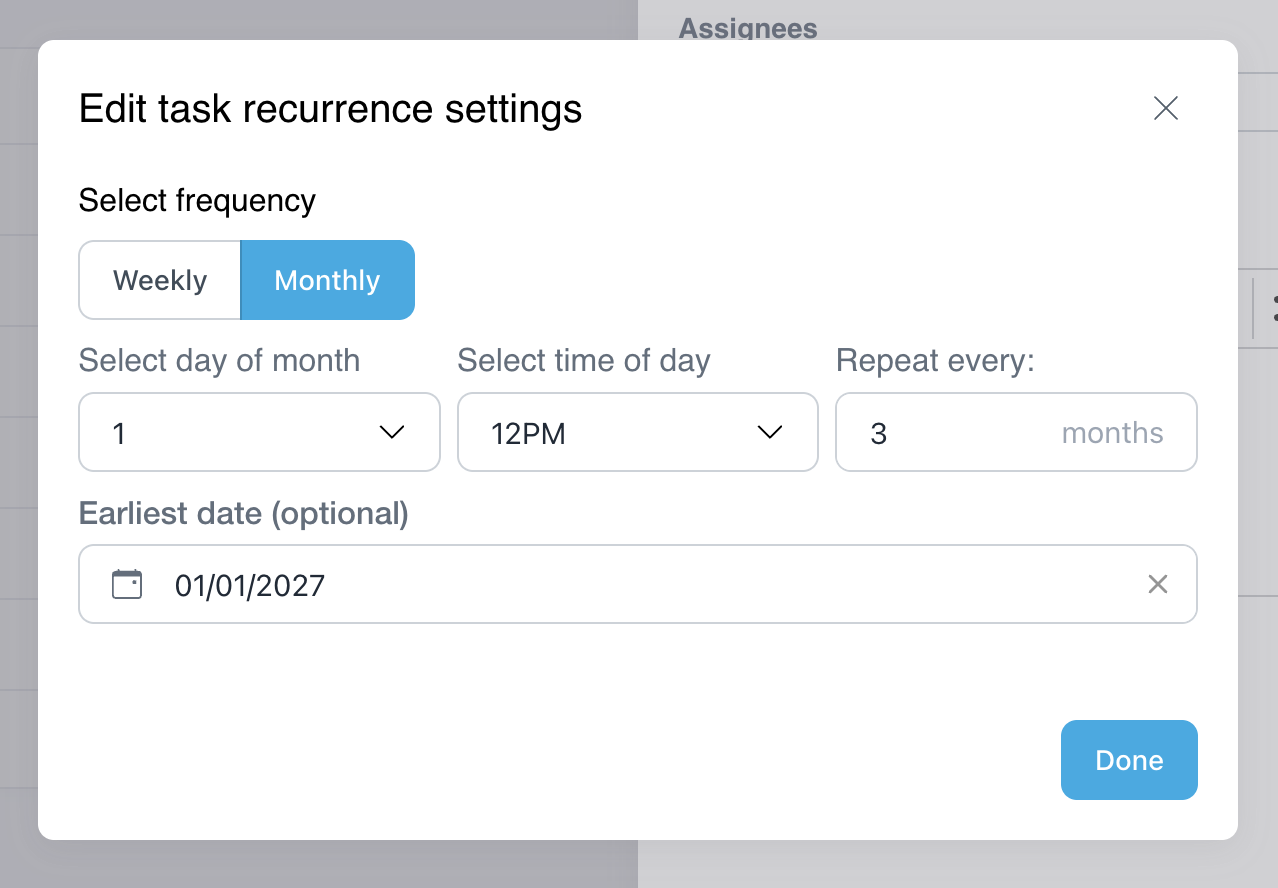Click the Earliest date (optional) label

tap(244, 513)
